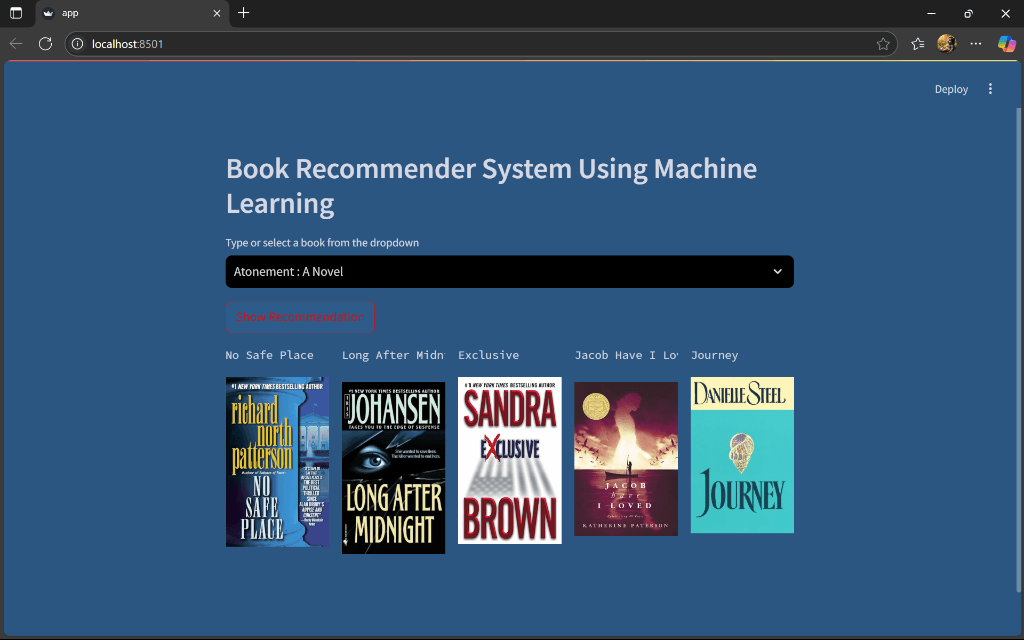Click the reload page icon
The width and height of the screenshot is (1024, 640).
pos(45,44)
